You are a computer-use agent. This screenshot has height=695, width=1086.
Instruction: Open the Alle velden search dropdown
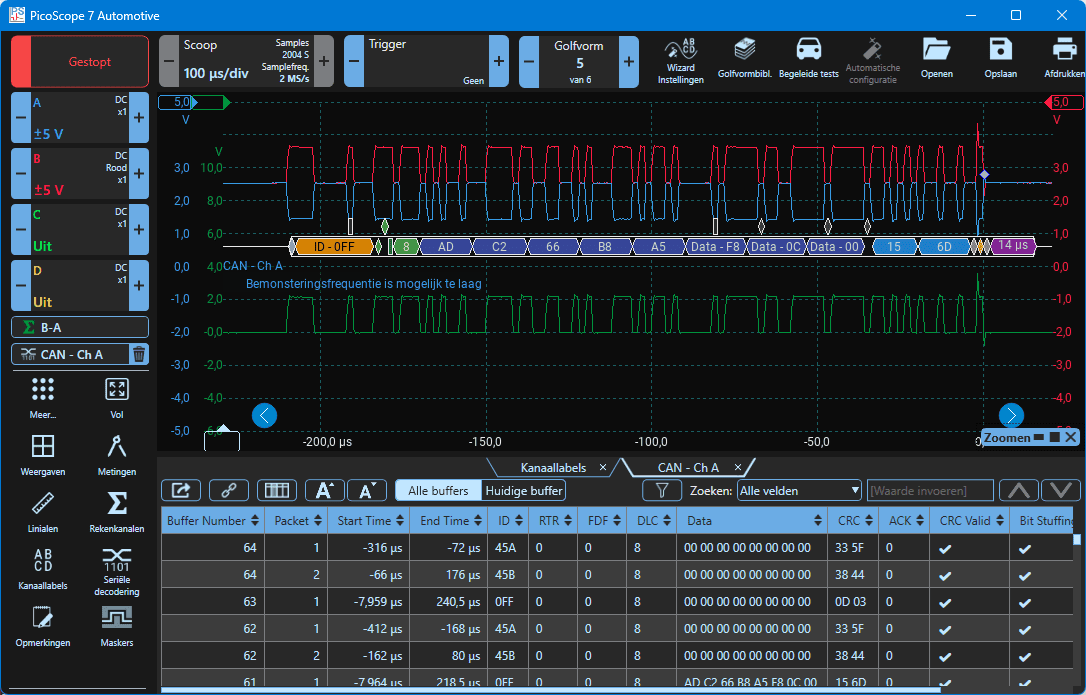click(x=799, y=491)
